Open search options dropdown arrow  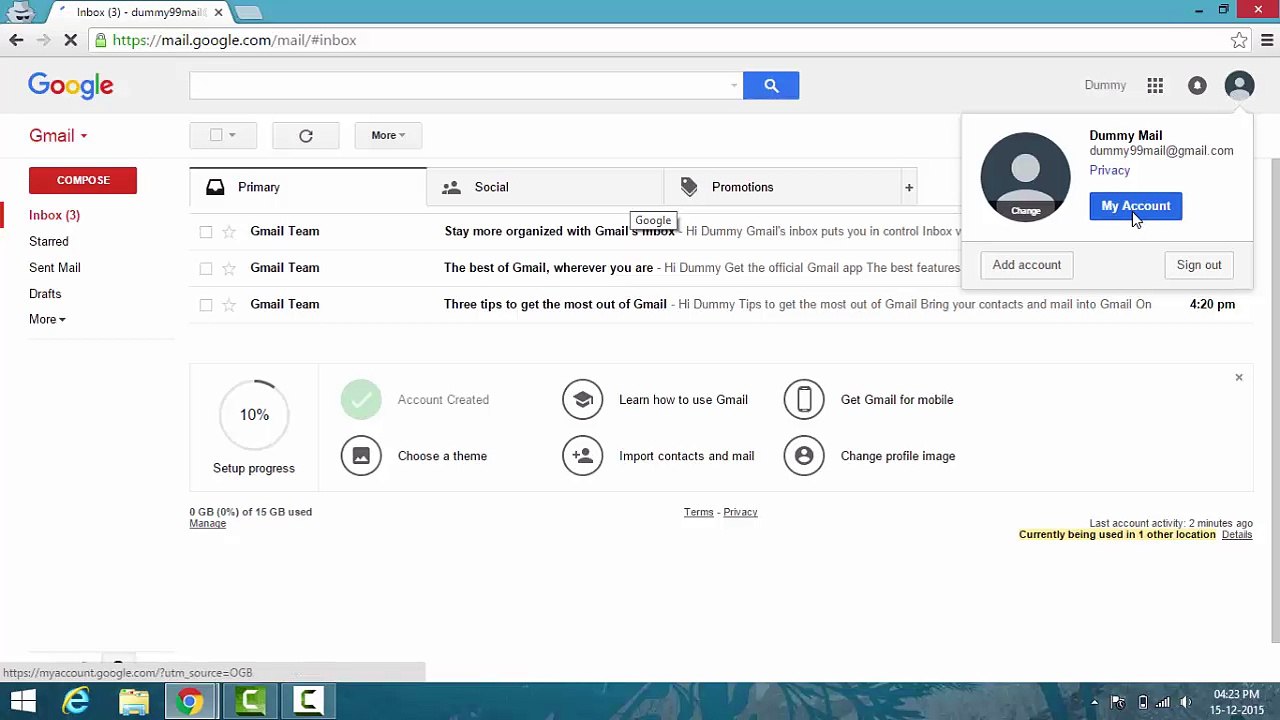[734, 85]
